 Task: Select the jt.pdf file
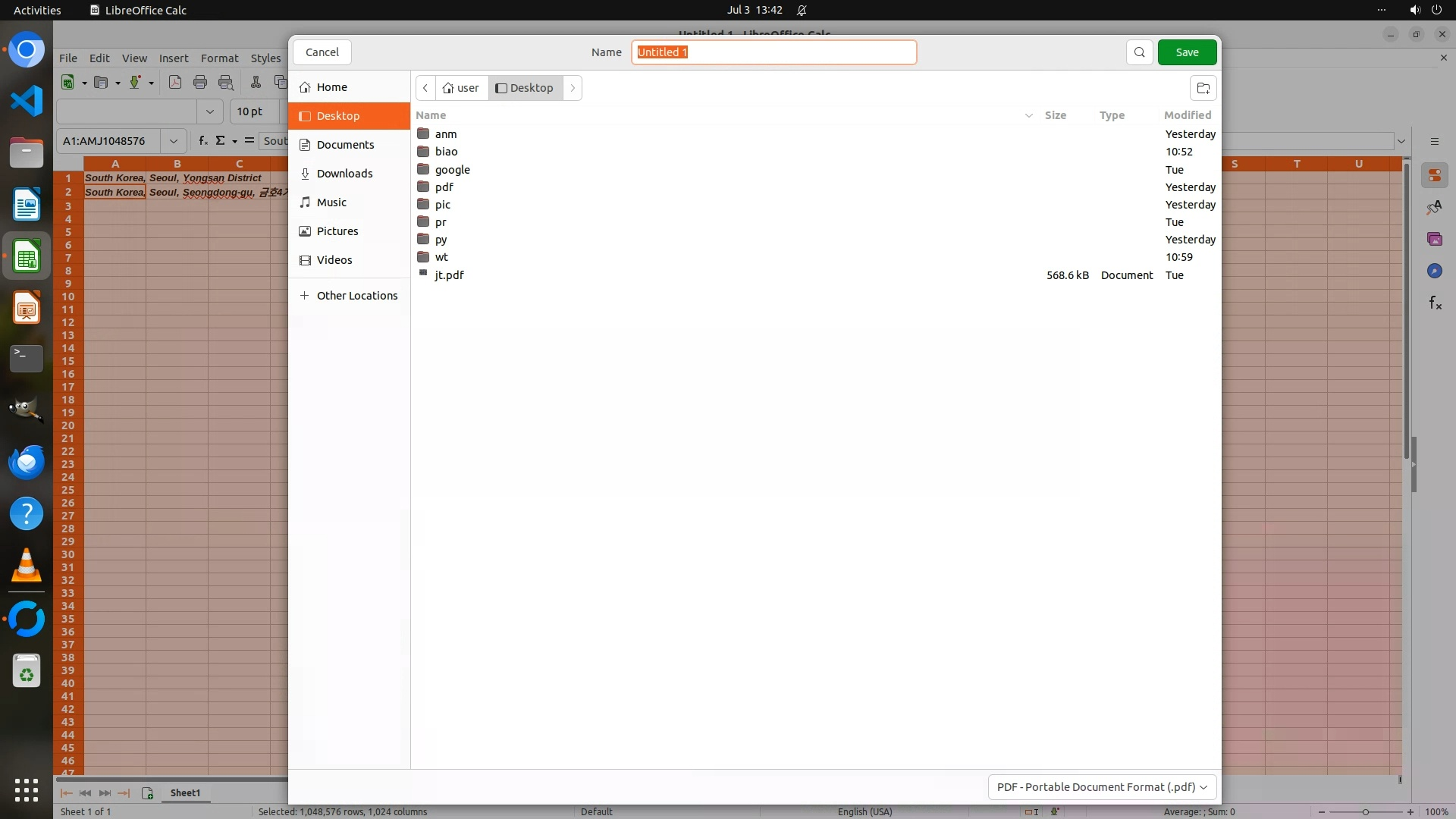pos(449,275)
